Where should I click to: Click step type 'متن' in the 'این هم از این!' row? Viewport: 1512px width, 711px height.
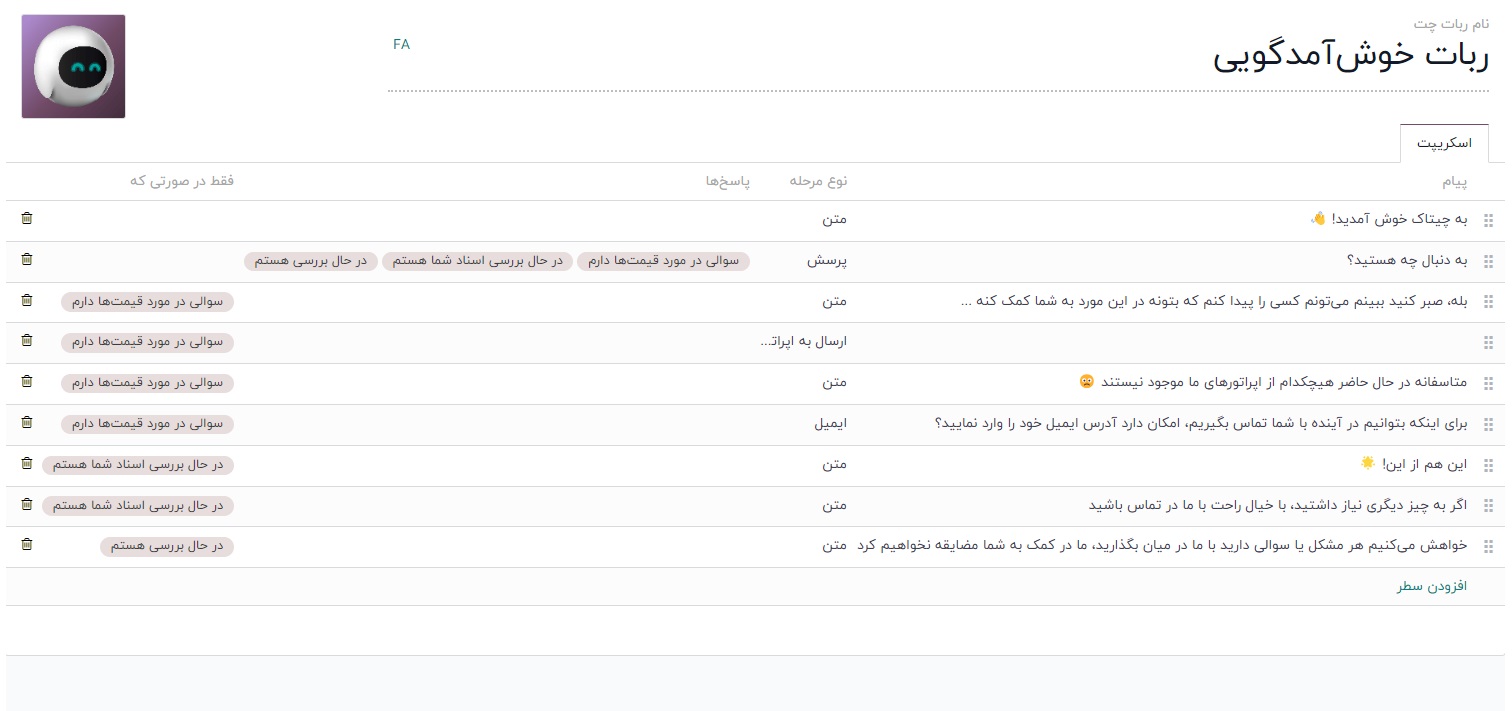835,464
